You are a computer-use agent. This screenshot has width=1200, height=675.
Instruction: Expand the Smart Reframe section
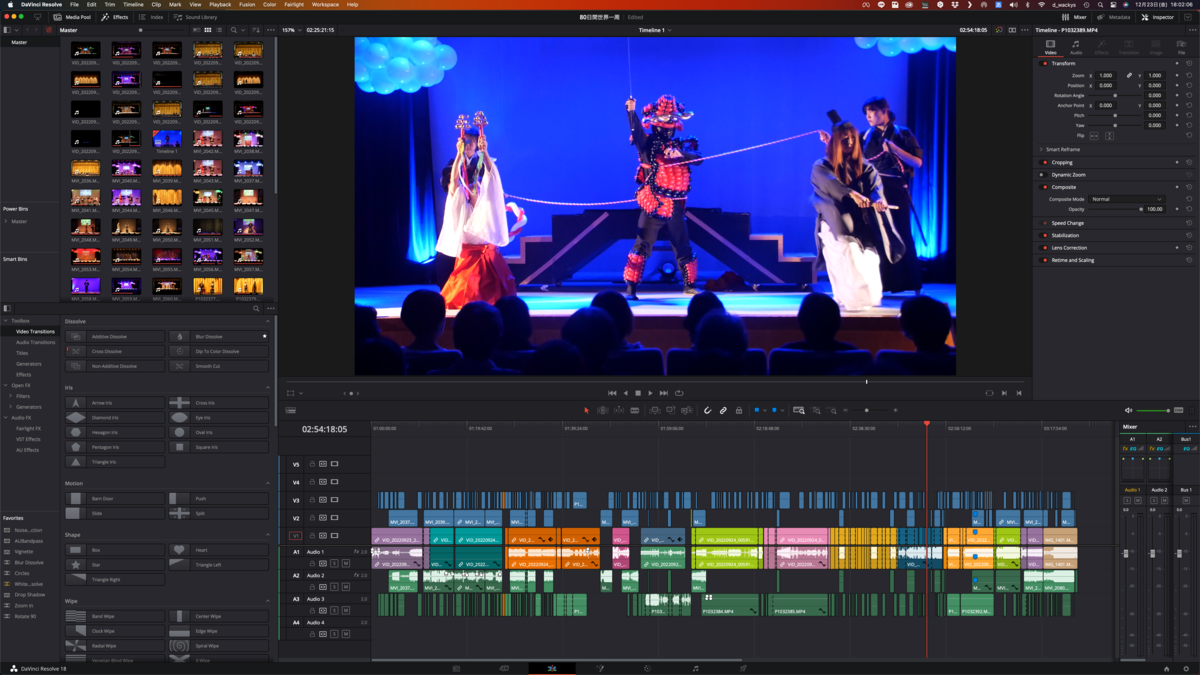[1041, 149]
